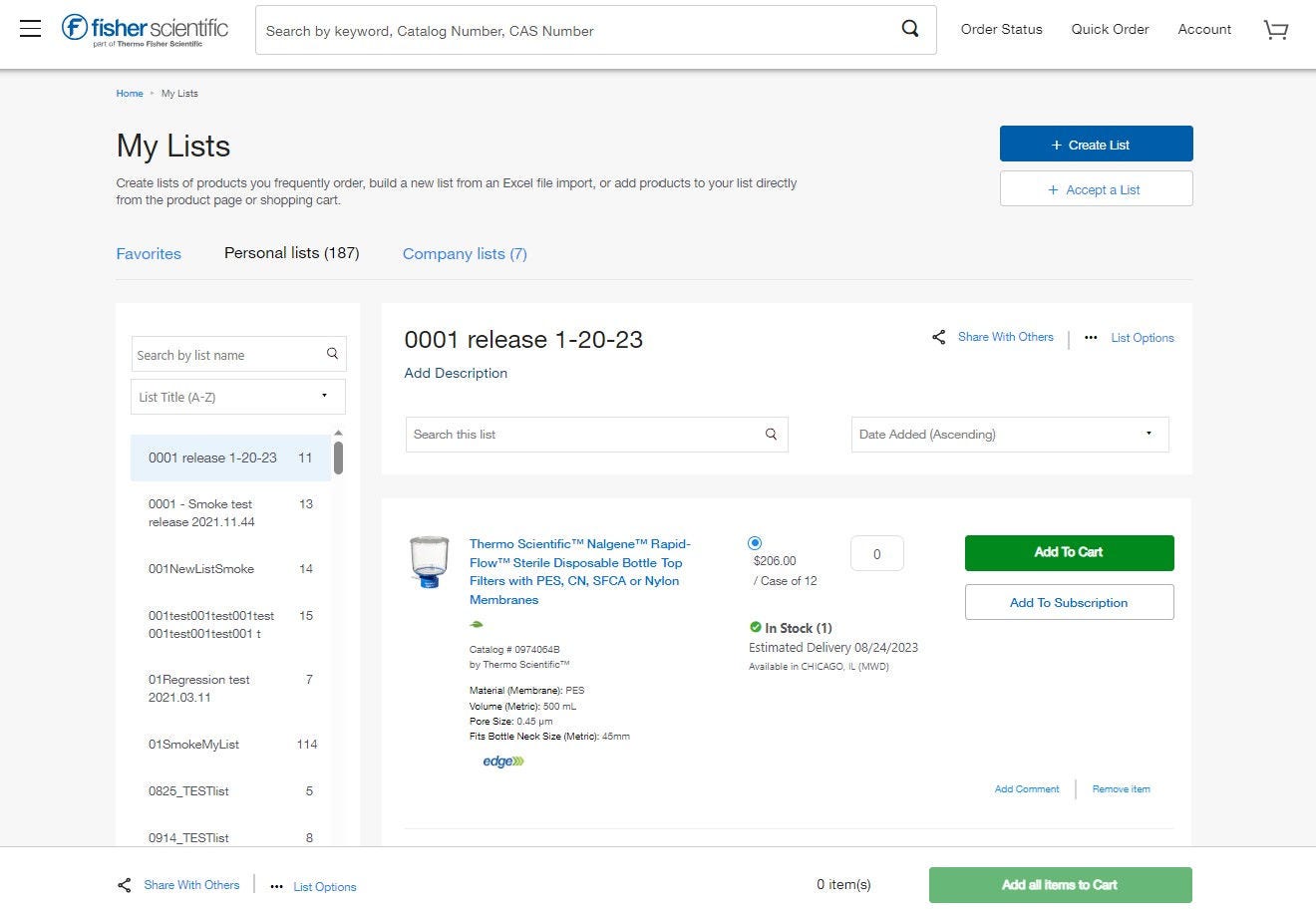The width and height of the screenshot is (1316, 914).
Task: Click the search magnifier in the header
Action: [x=908, y=29]
